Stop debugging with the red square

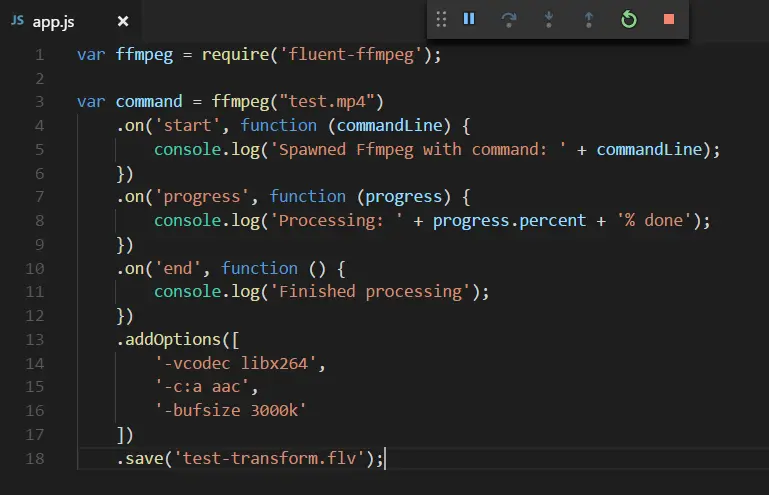click(668, 19)
